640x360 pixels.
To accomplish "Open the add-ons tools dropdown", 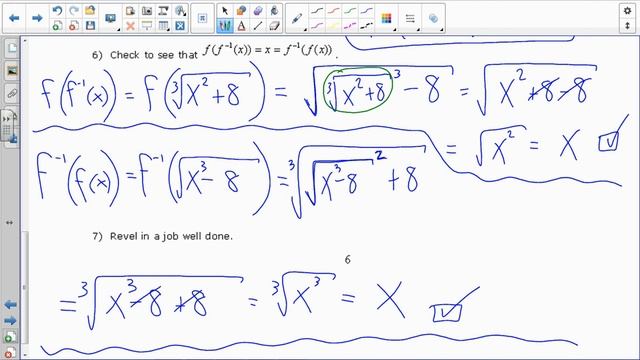I will tap(180, 11).
